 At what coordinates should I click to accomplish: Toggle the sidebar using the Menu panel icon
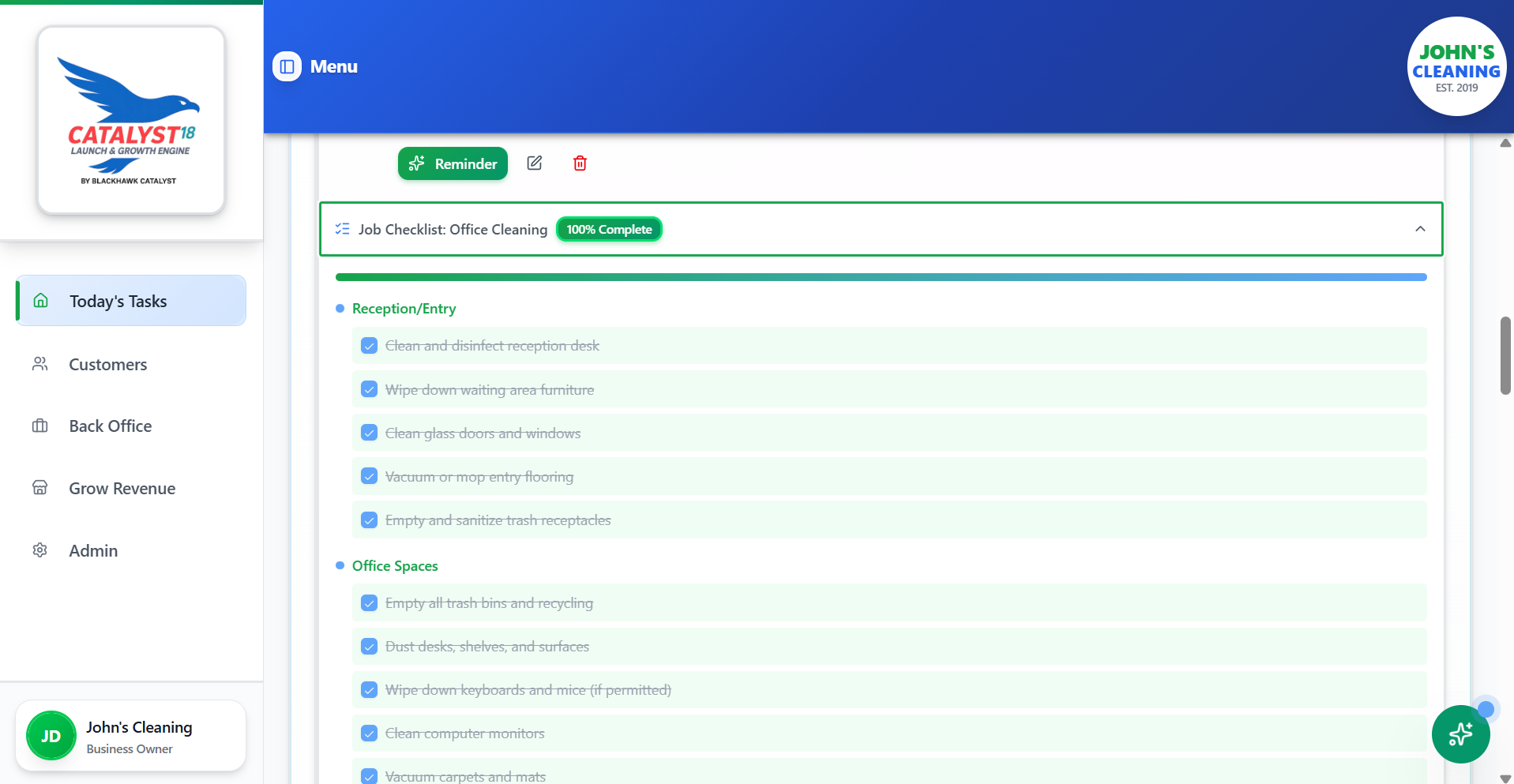pyautogui.click(x=286, y=66)
